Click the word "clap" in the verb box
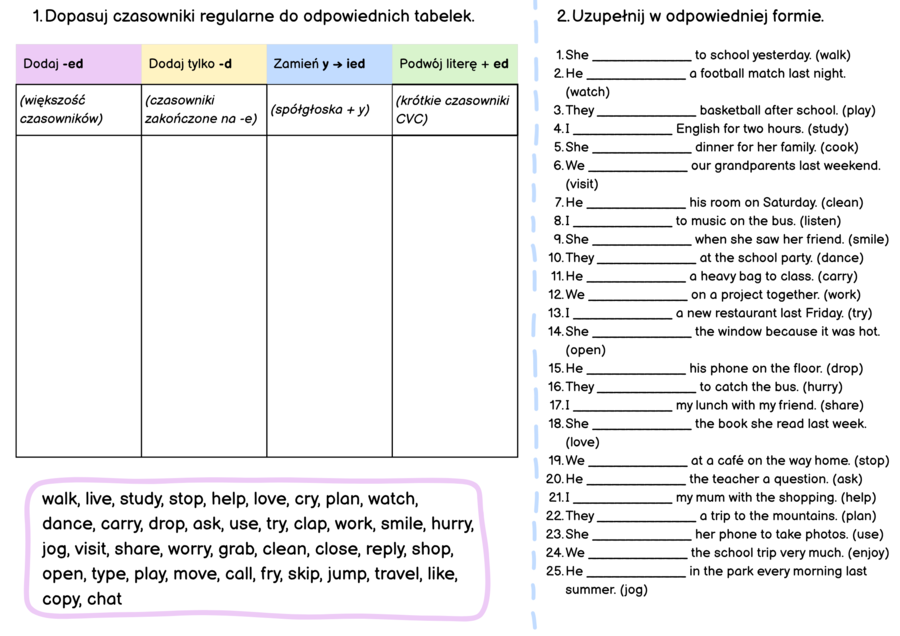The width and height of the screenshot is (900, 636). click(x=309, y=524)
